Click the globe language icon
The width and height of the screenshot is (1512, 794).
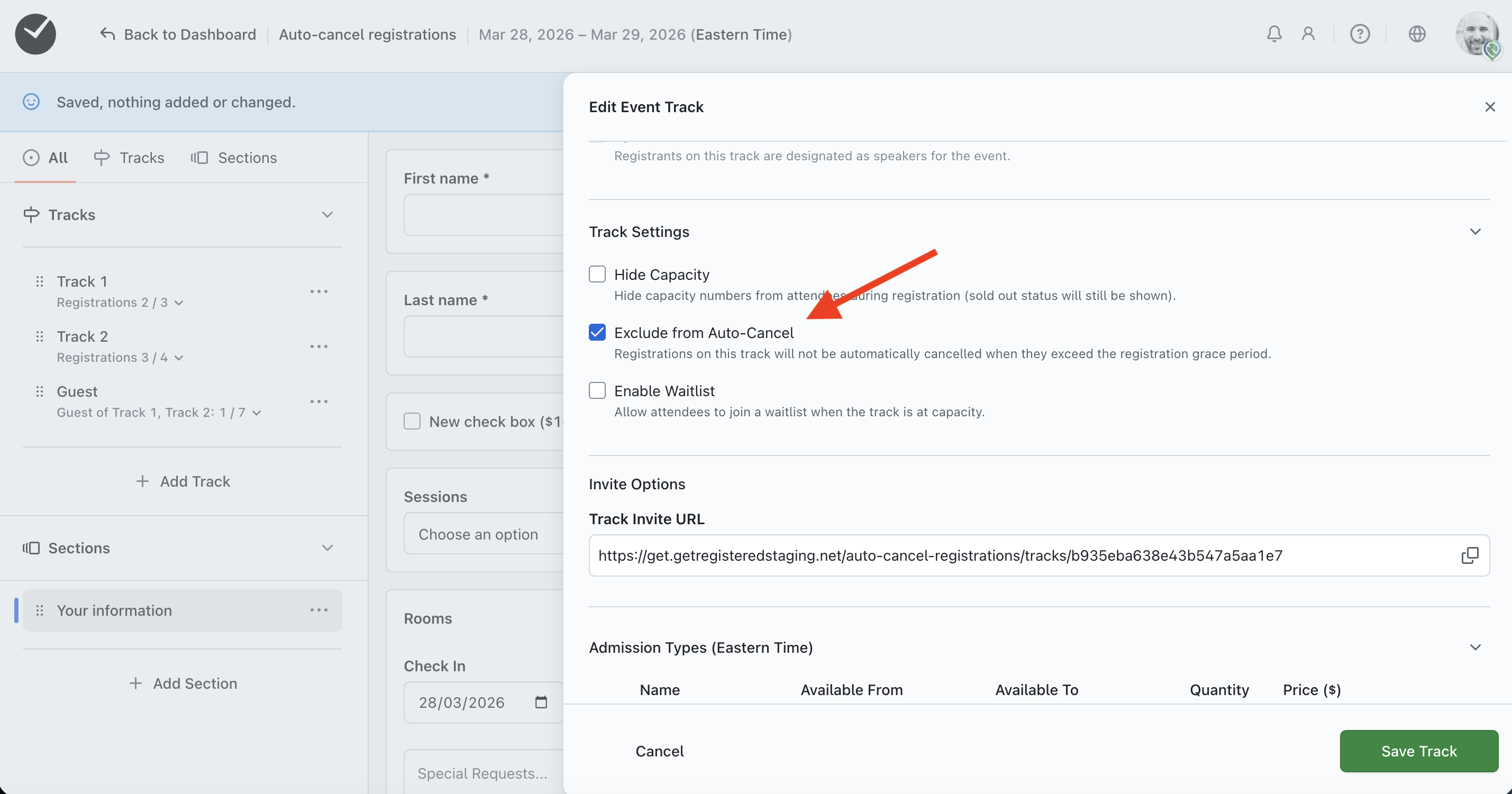coord(1416,34)
